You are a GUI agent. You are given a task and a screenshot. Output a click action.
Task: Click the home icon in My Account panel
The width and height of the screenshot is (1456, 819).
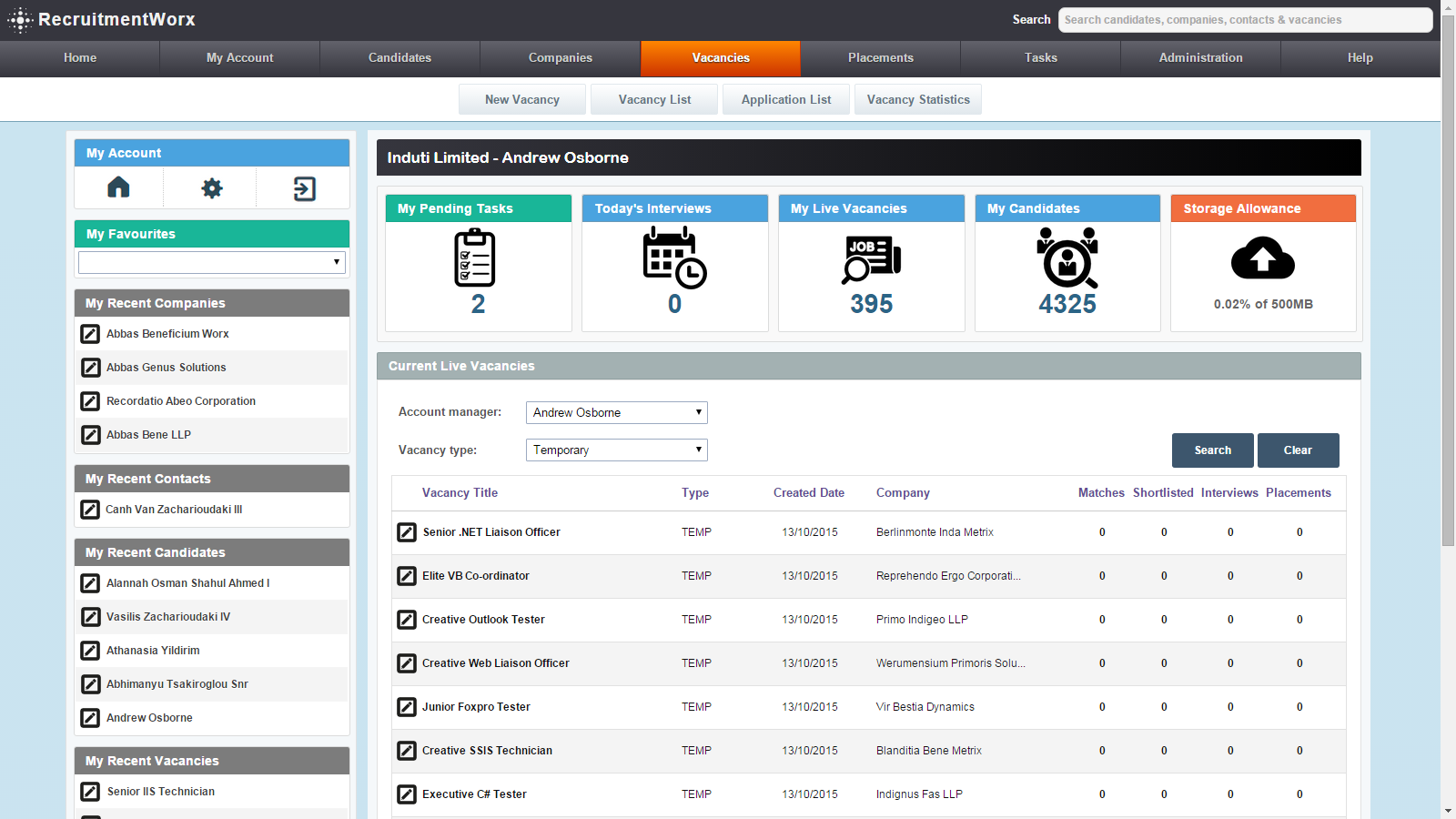coord(118,187)
